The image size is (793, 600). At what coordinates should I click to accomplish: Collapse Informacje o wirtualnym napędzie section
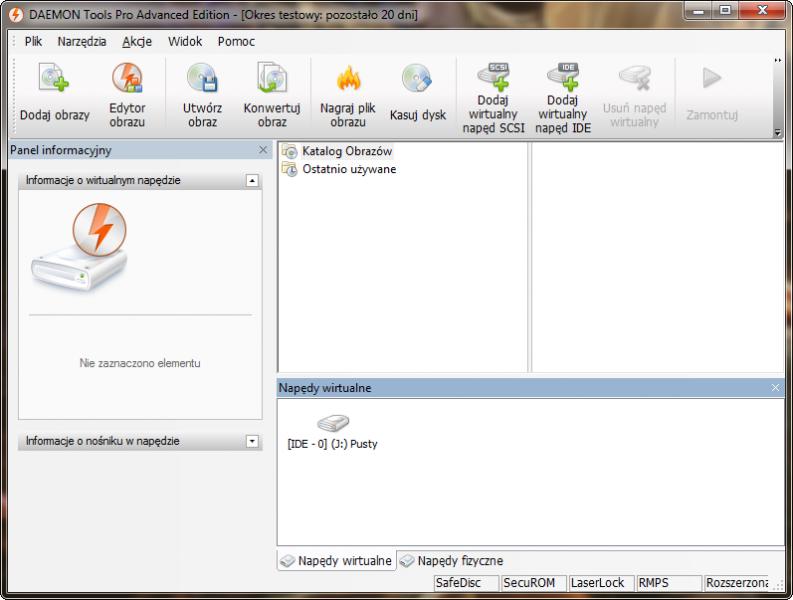click(252, 181)
